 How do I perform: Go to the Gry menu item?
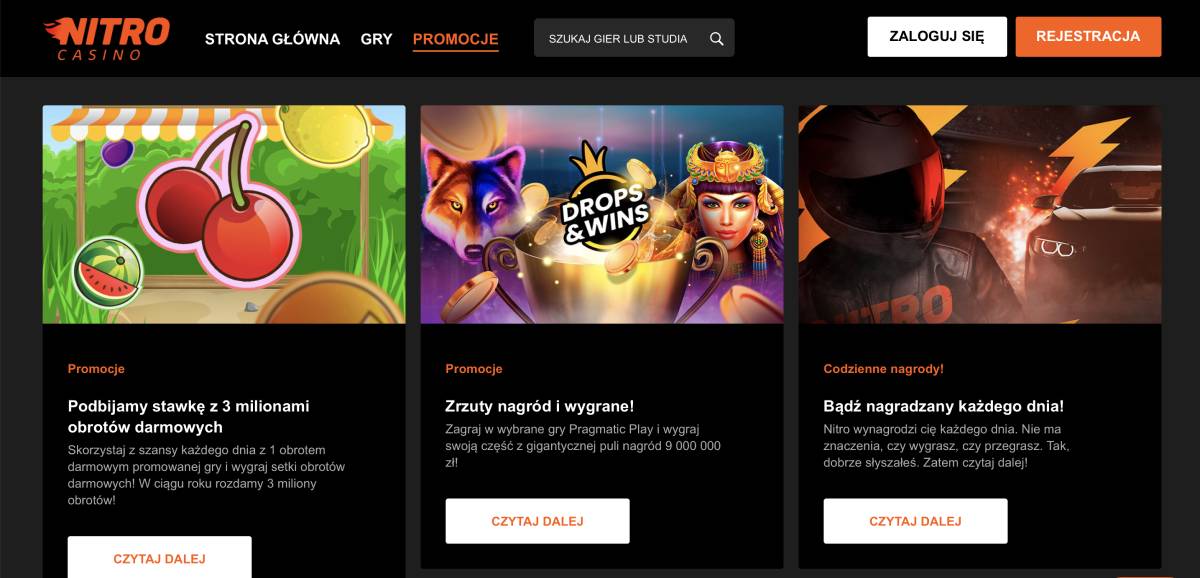(376, 39)
